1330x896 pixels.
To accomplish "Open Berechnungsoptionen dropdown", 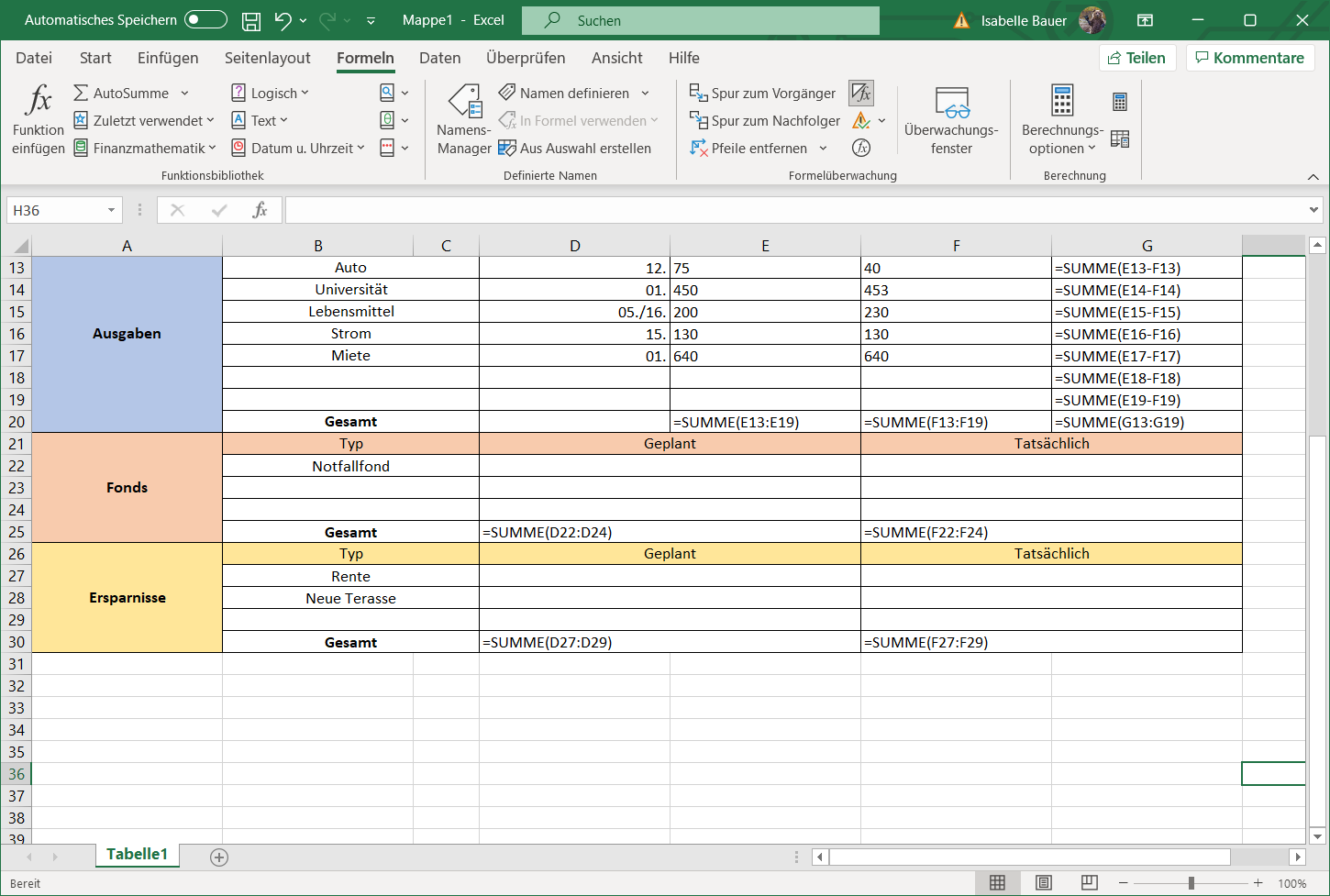I will (1062, 120).
